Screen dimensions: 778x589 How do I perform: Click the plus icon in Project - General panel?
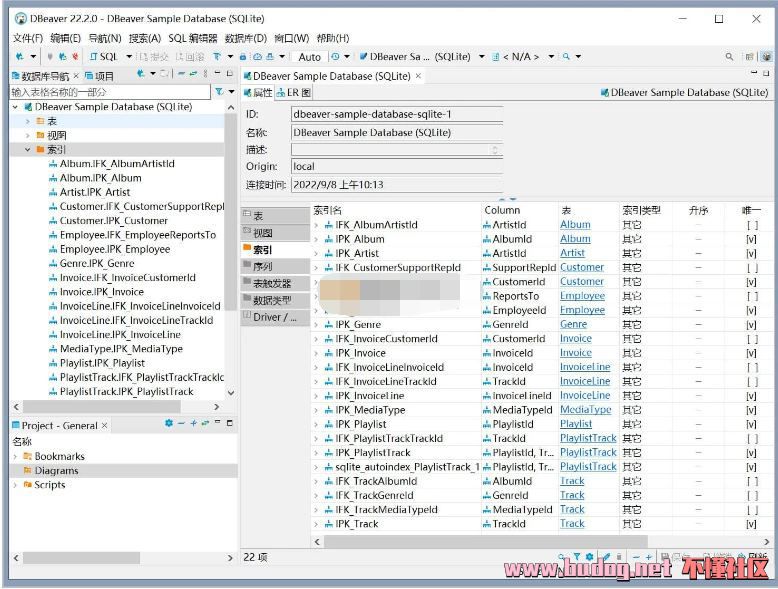[193, 423]
